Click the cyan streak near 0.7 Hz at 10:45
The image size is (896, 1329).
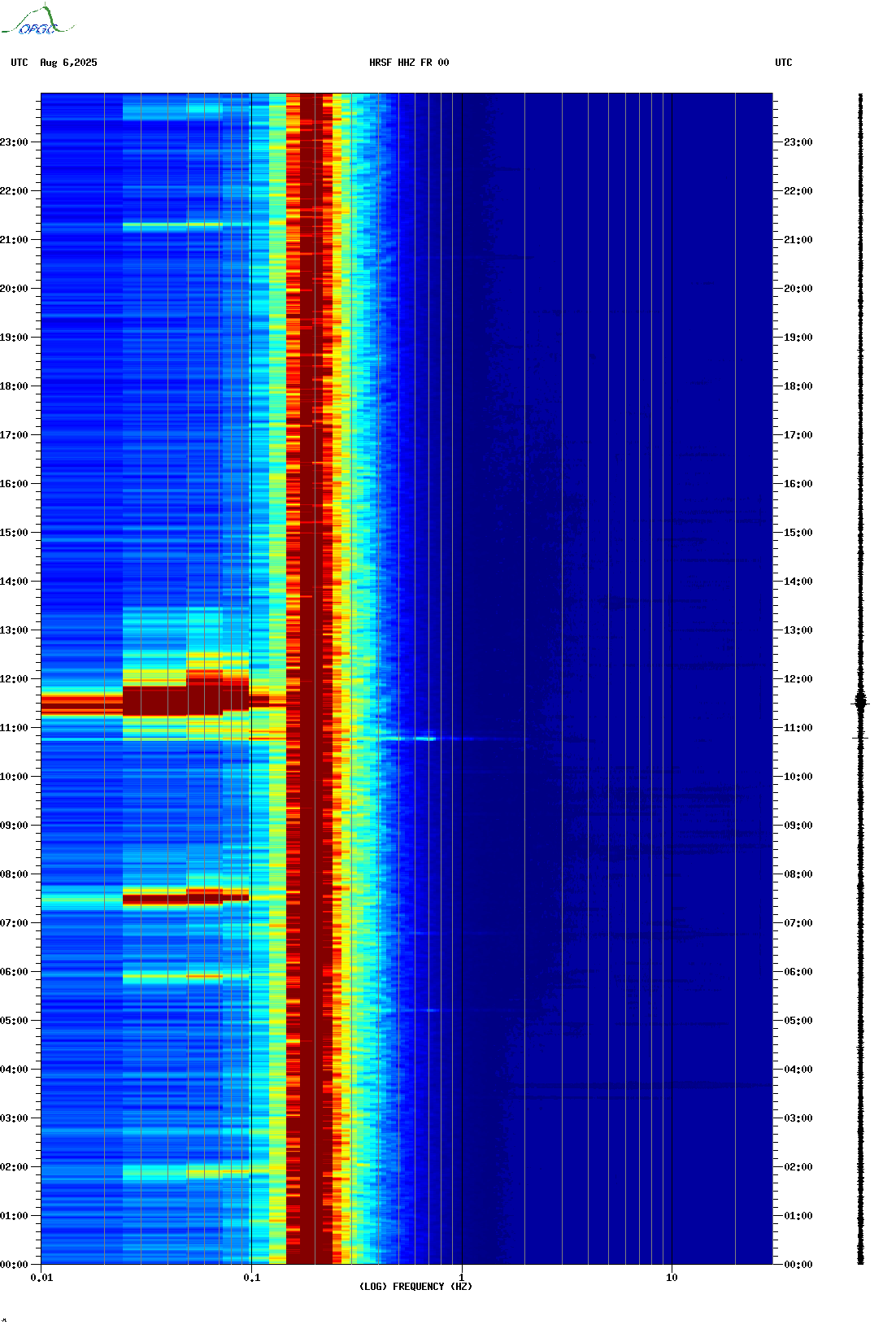pyautogui.click(x=425, y=739)
